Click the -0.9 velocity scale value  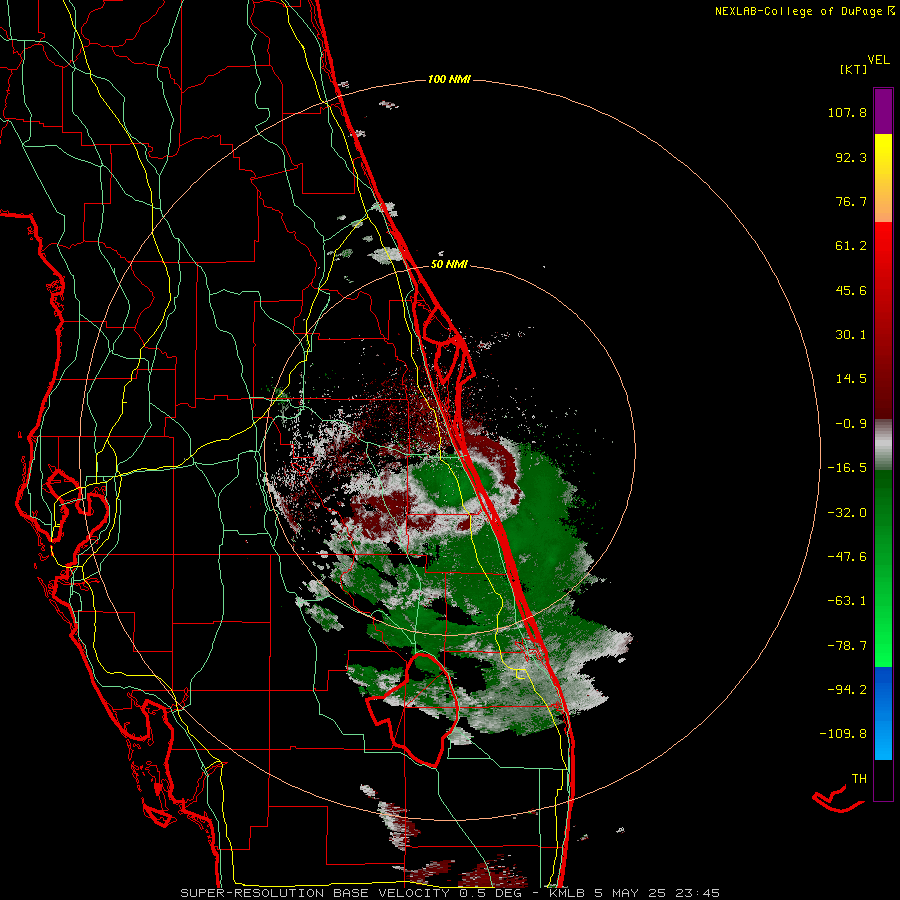pos(851,424)
